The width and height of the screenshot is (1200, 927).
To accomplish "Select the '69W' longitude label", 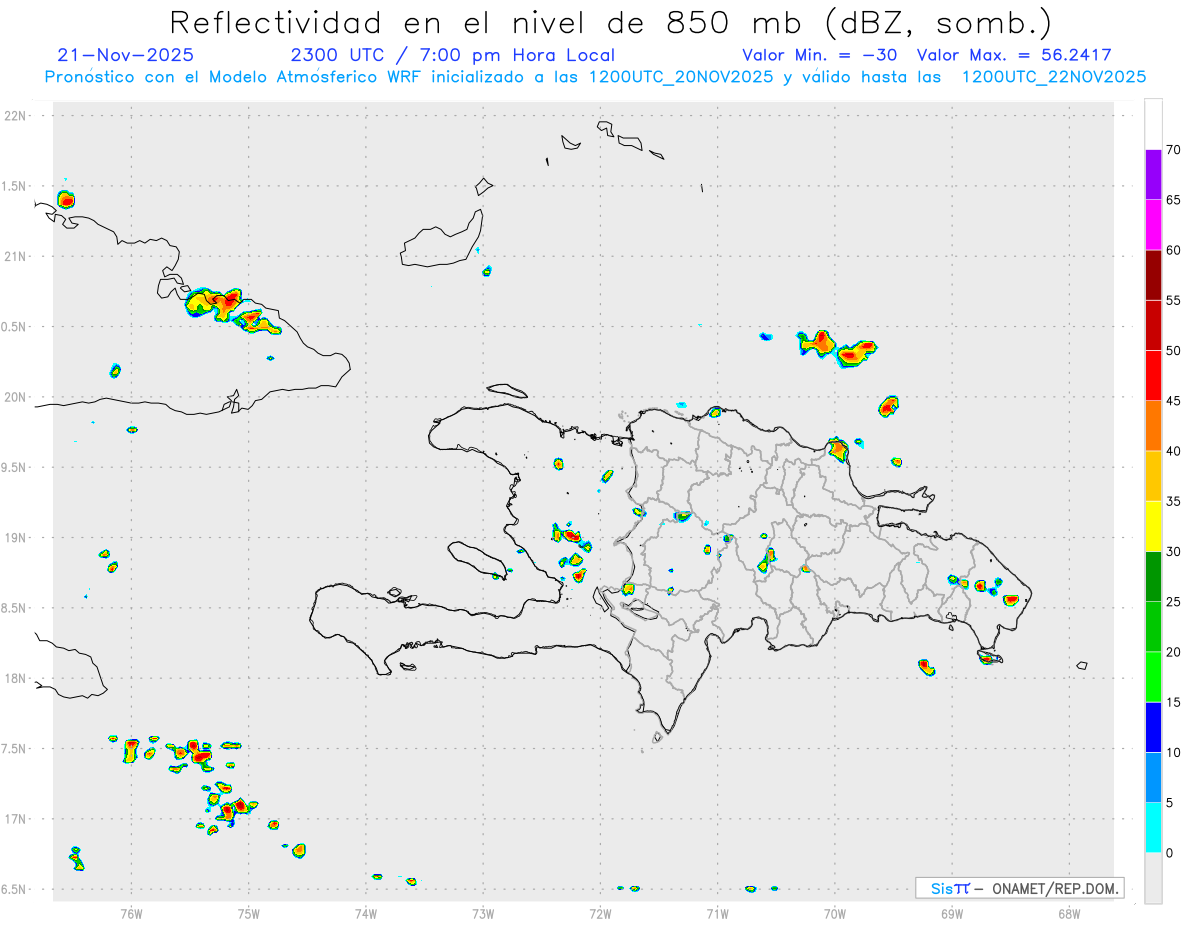I will pos(952,913).
